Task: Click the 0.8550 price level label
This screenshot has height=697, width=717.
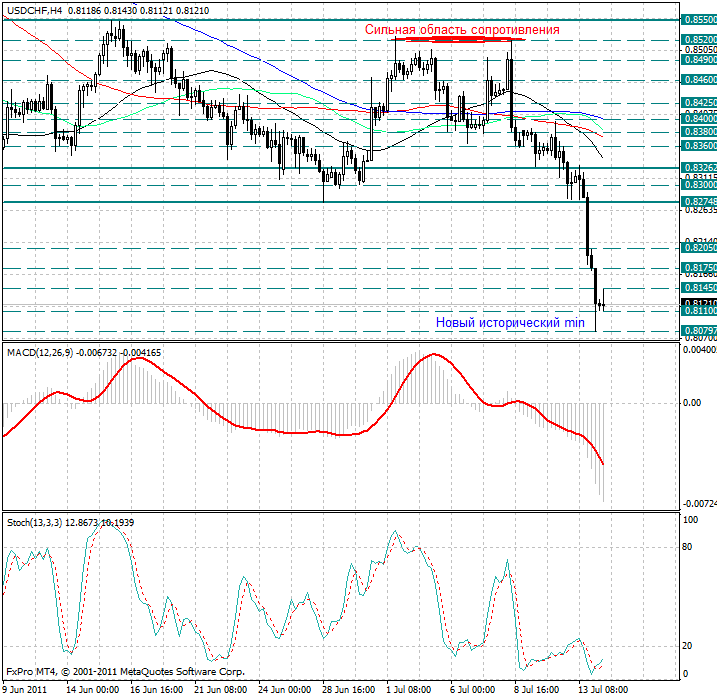Action: 698,19
